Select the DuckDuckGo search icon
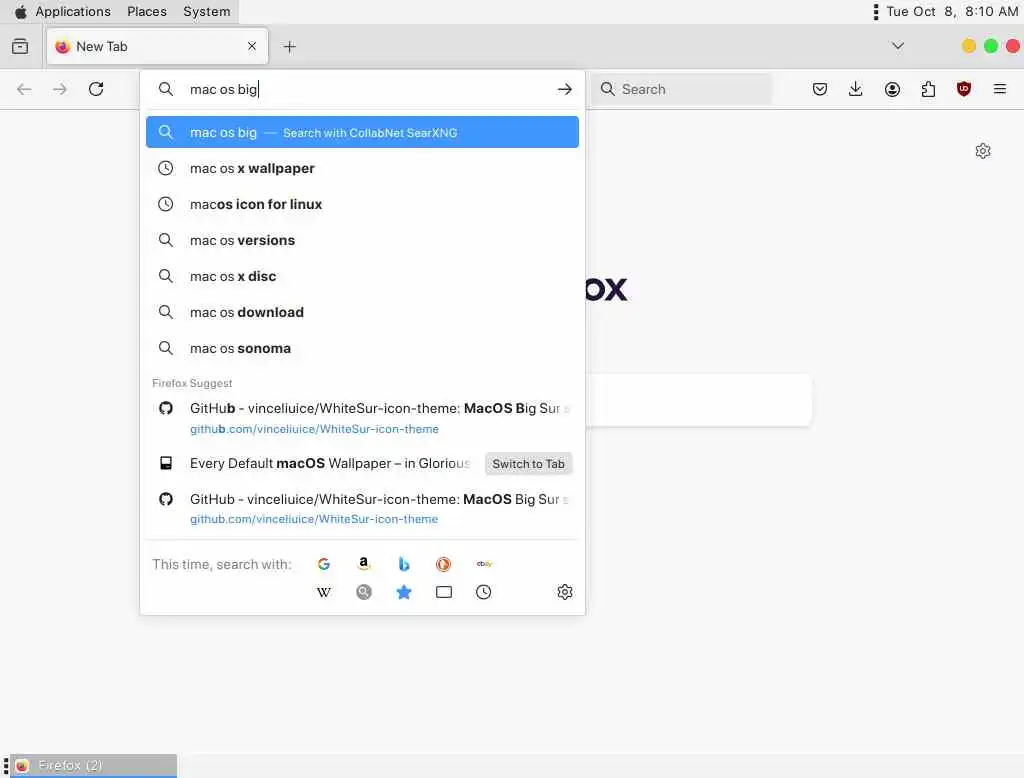This screenshot has height=778, width=1024. point(443,564)
